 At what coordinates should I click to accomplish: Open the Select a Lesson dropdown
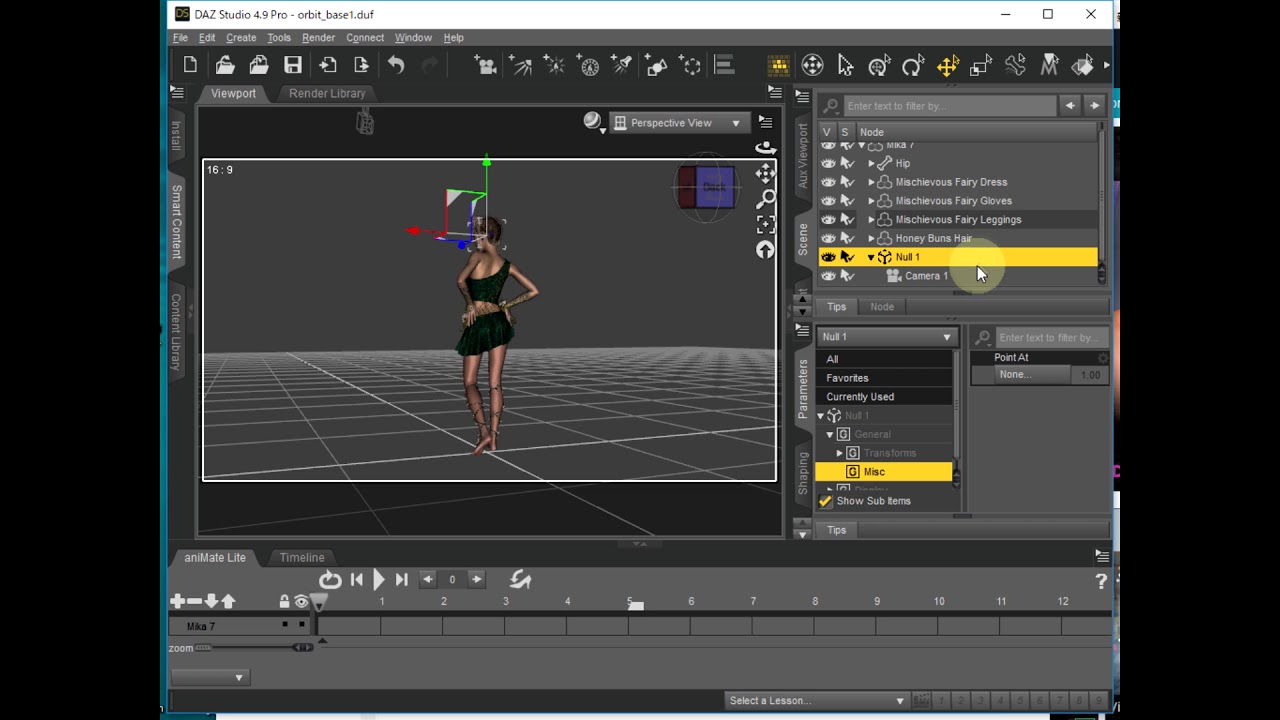click(816, 700)
